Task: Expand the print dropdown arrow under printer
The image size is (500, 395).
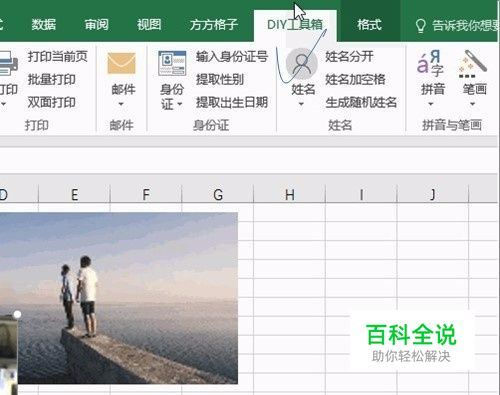Action: 3,104
